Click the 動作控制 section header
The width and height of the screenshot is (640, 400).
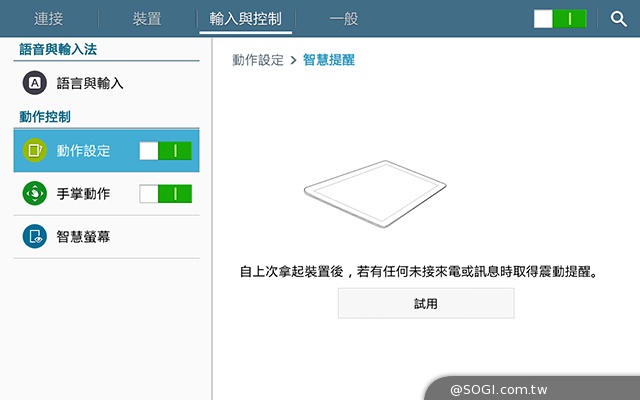[x=45, y=117]
